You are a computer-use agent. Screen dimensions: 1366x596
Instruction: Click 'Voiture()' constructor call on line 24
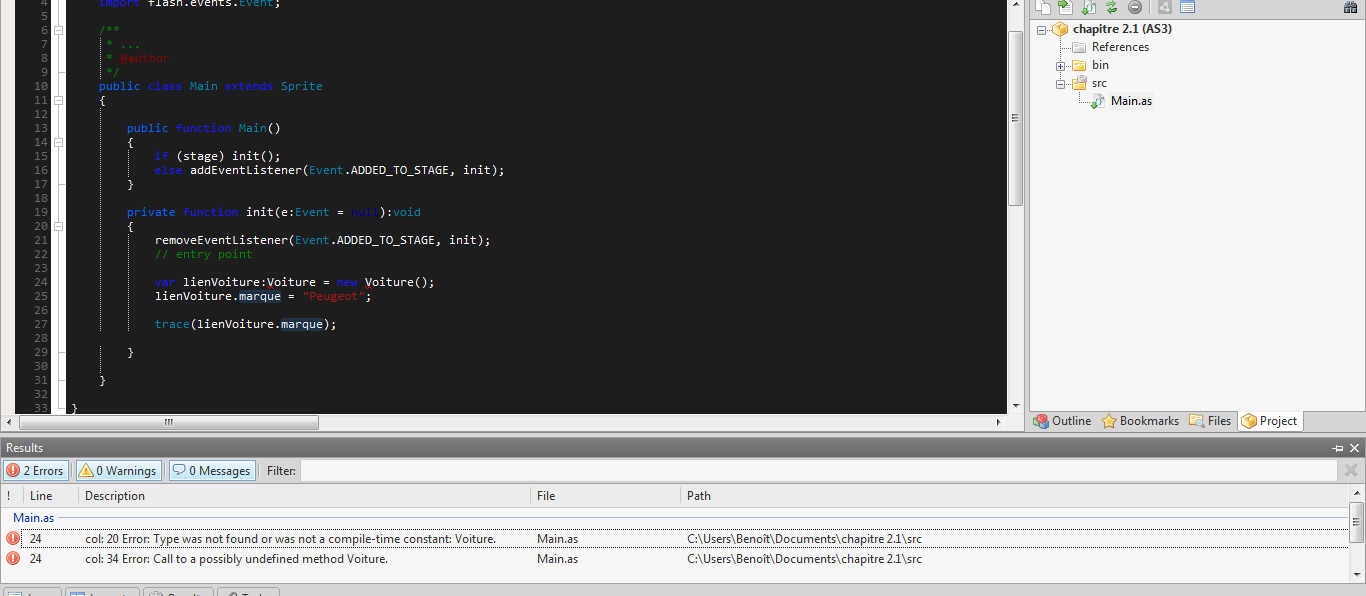[396, 282]
